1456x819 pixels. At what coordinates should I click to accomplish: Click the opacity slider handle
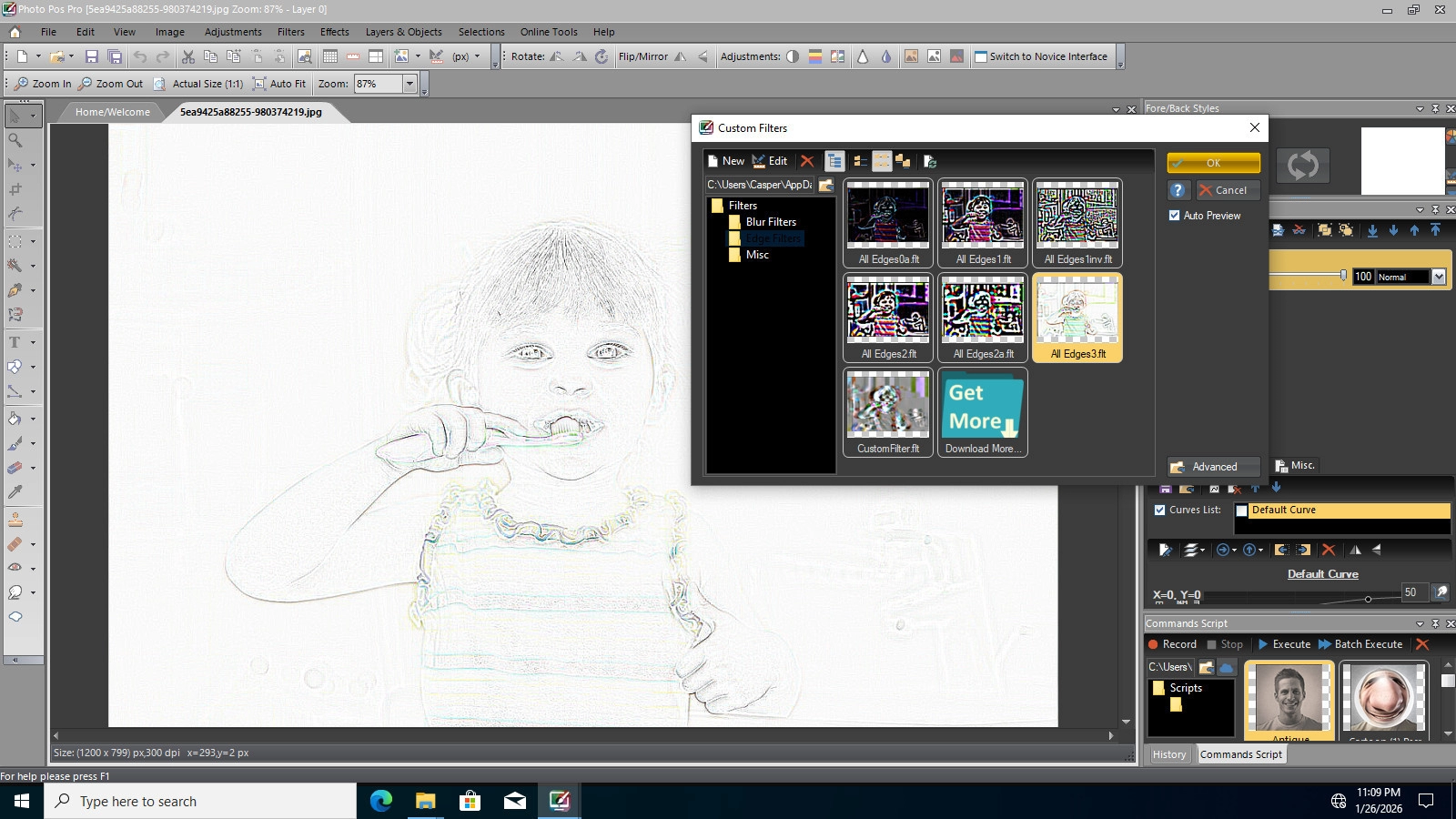pyautogui.click(x=1344, y=276)
